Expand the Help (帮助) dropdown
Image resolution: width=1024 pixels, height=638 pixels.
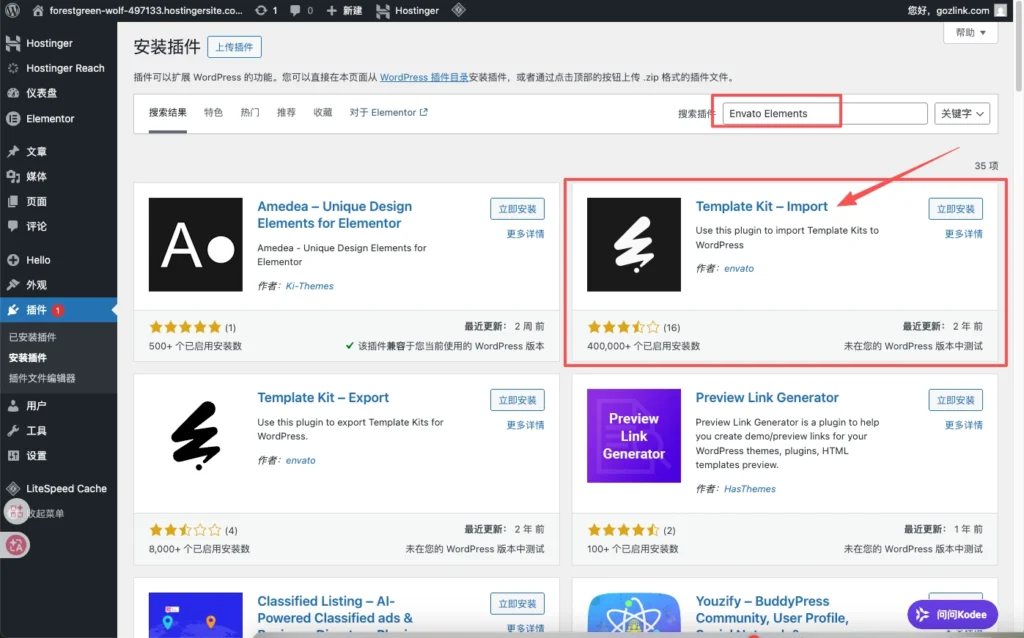970,33
